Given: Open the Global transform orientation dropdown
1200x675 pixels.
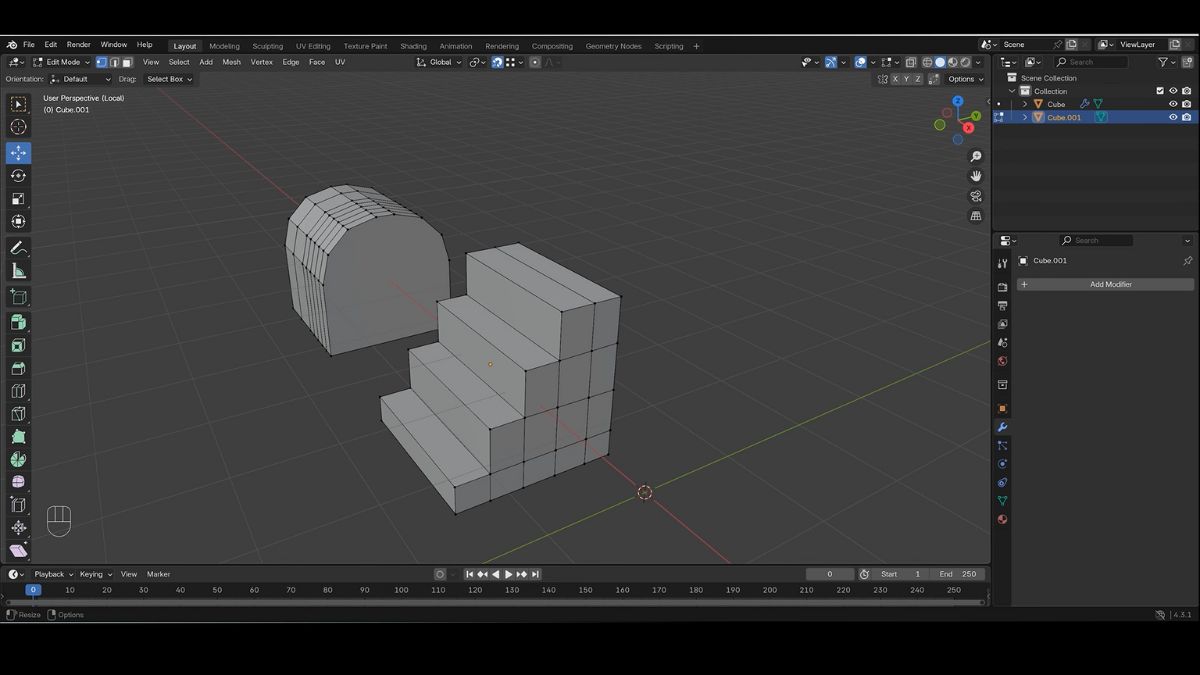Looking at the screenshot, I should pyautogui.click(x=440, y=62).
